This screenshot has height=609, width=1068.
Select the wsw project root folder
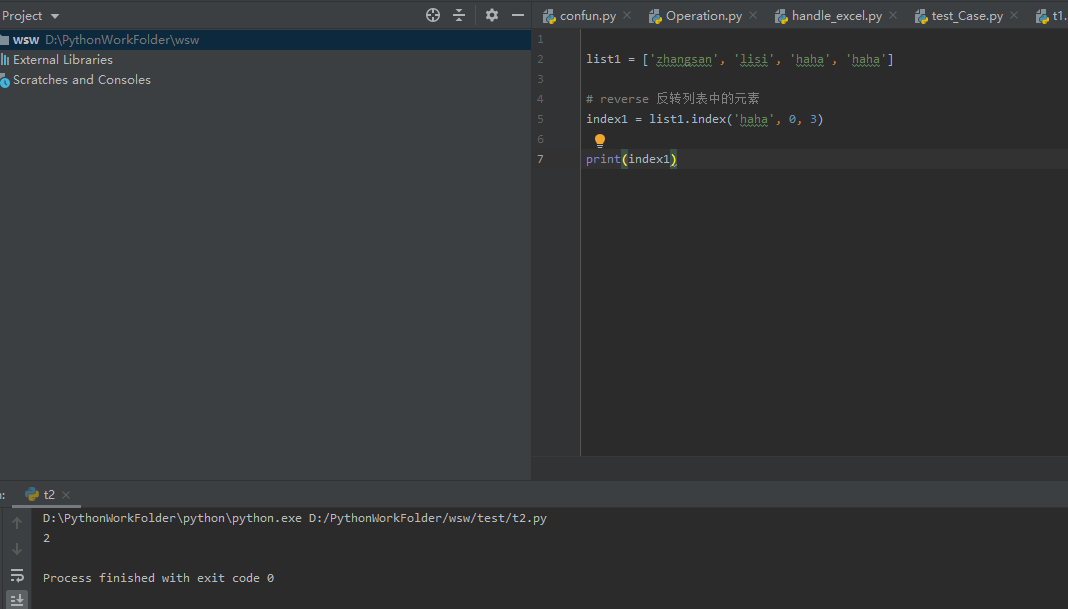click(265, 40)
